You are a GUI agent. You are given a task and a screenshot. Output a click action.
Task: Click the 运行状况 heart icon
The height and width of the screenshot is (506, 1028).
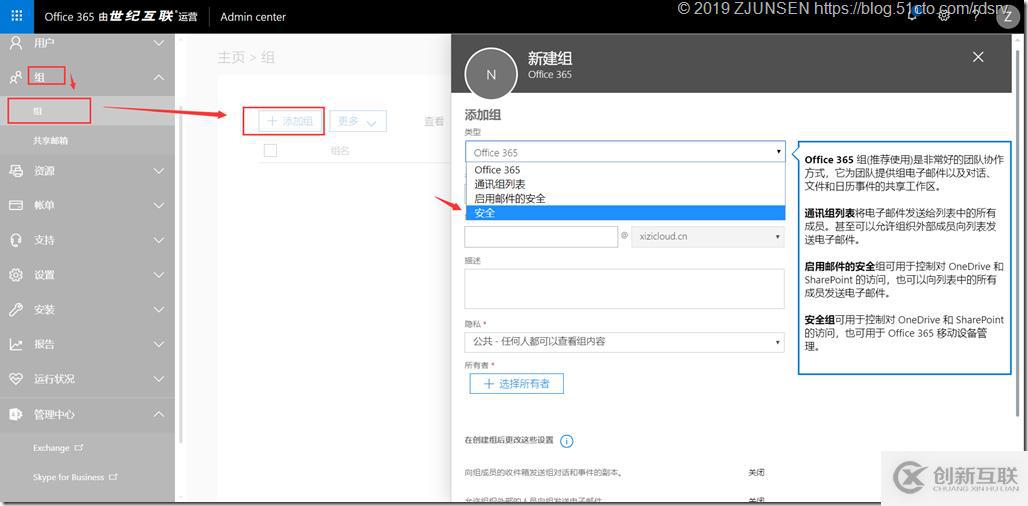click(x=16, y=379)
